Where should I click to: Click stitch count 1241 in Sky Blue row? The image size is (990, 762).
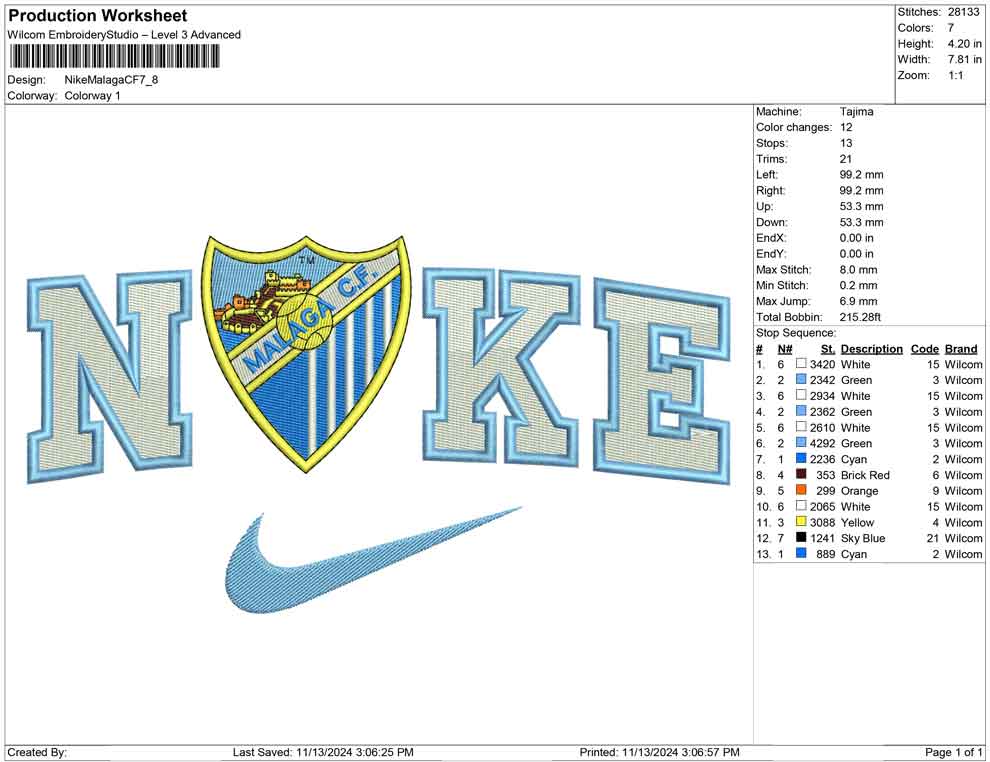(x=823, y=538)
